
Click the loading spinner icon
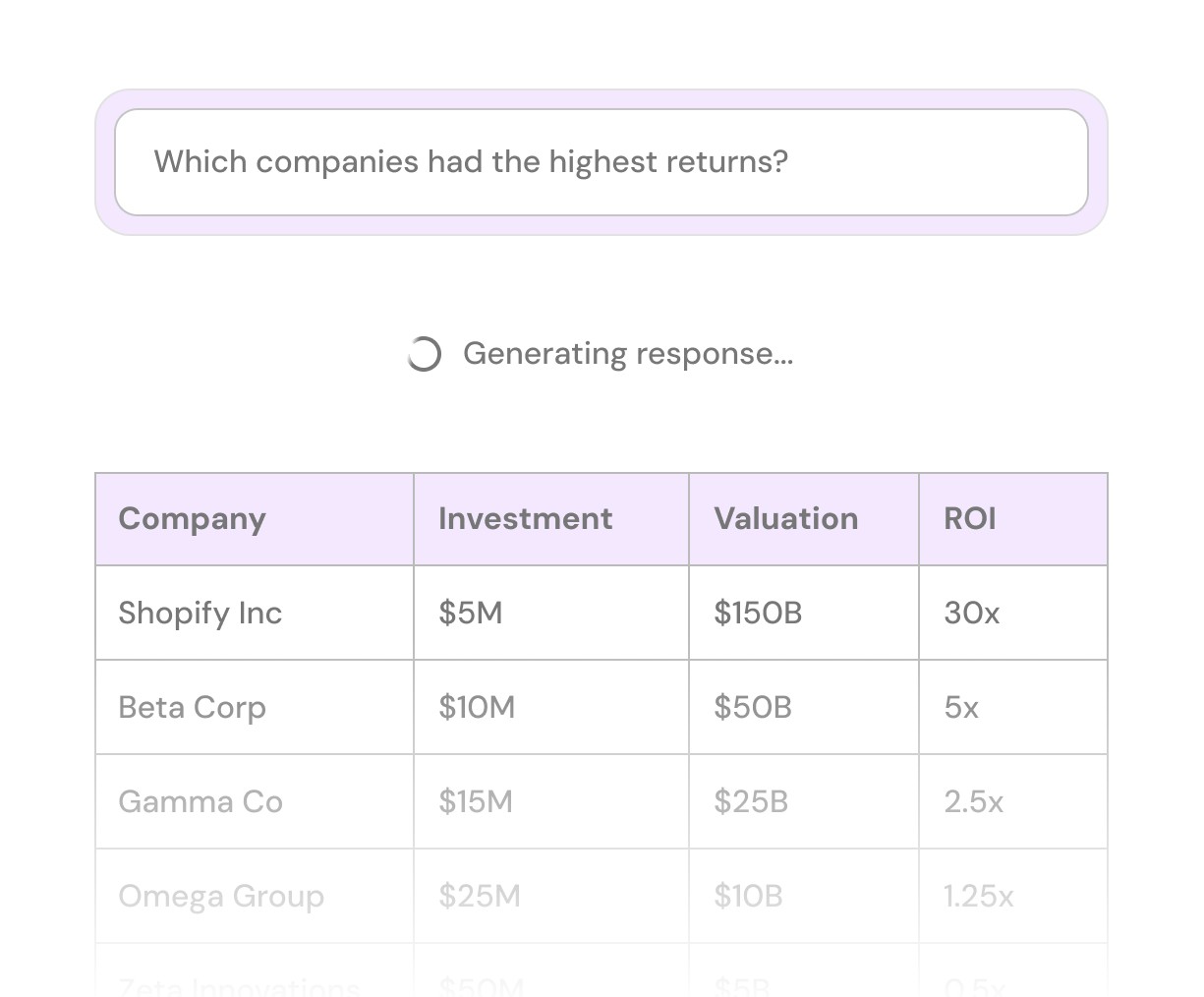[x=424, y=354]
